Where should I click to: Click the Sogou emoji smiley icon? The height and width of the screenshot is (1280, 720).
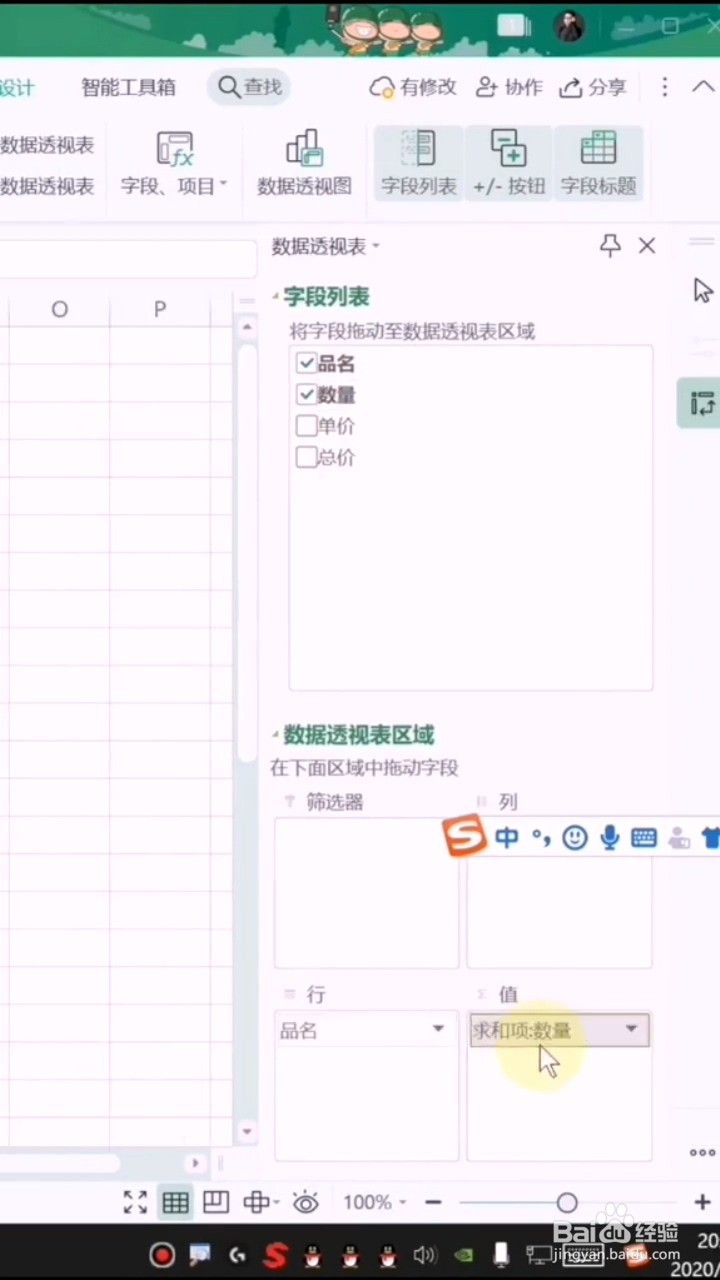coord(575,837)
